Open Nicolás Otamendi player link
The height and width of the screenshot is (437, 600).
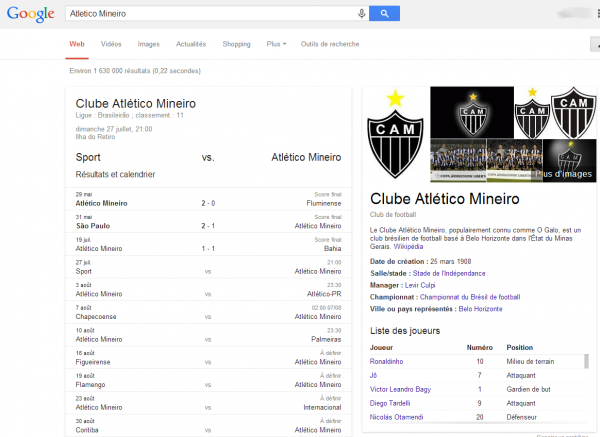point(396,417)
